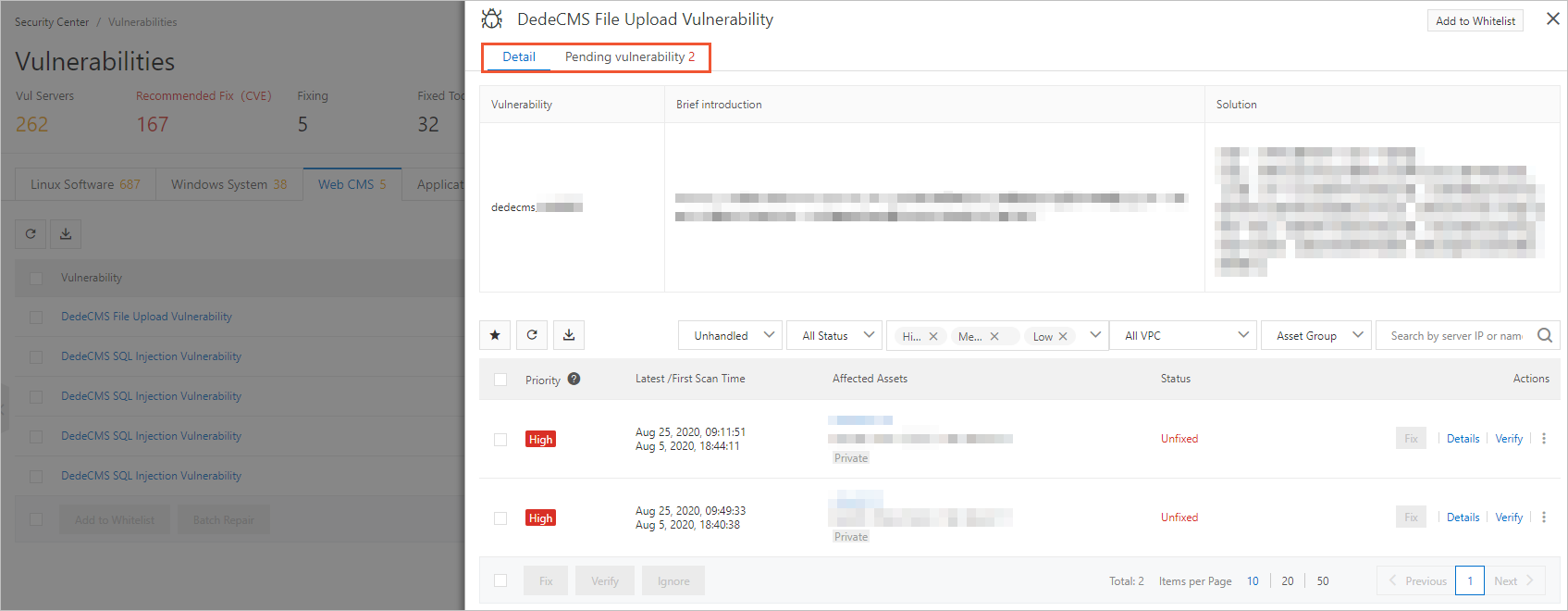The width and height of the screenshot is (1568, 611).
Task: Click the Private tag in 09:11:51 row
Action: click(x=851, y=458)
